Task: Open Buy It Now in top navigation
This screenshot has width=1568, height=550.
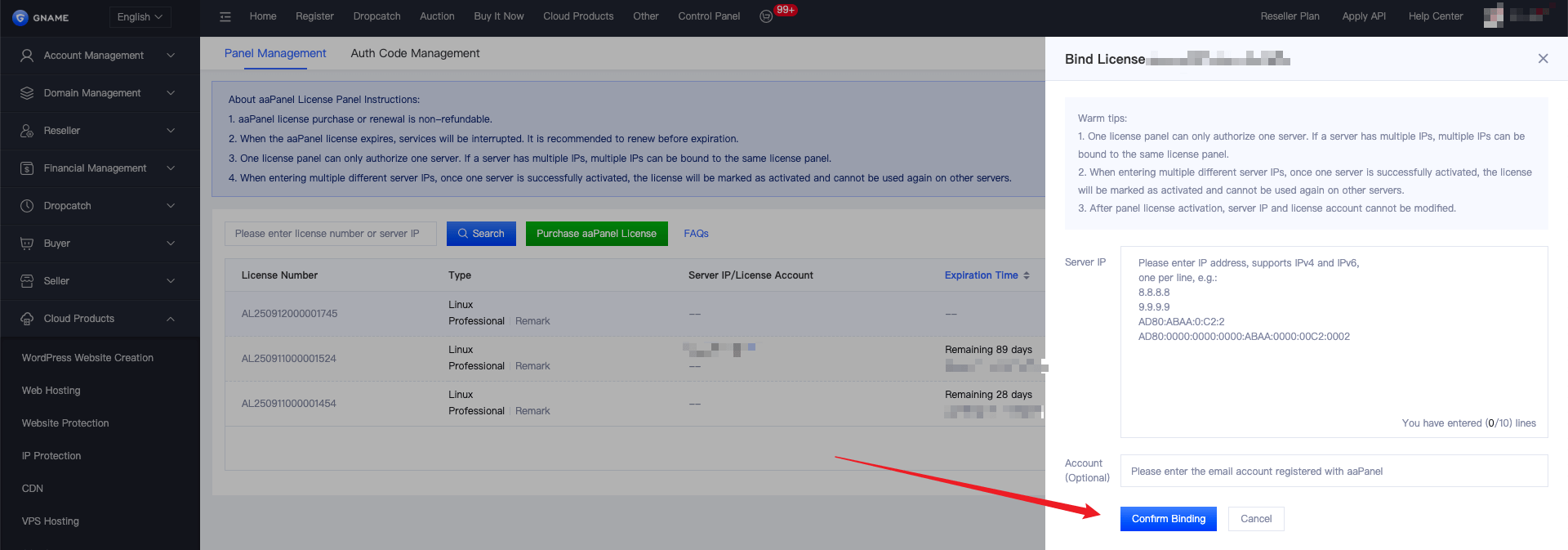Action: (499, 16)
